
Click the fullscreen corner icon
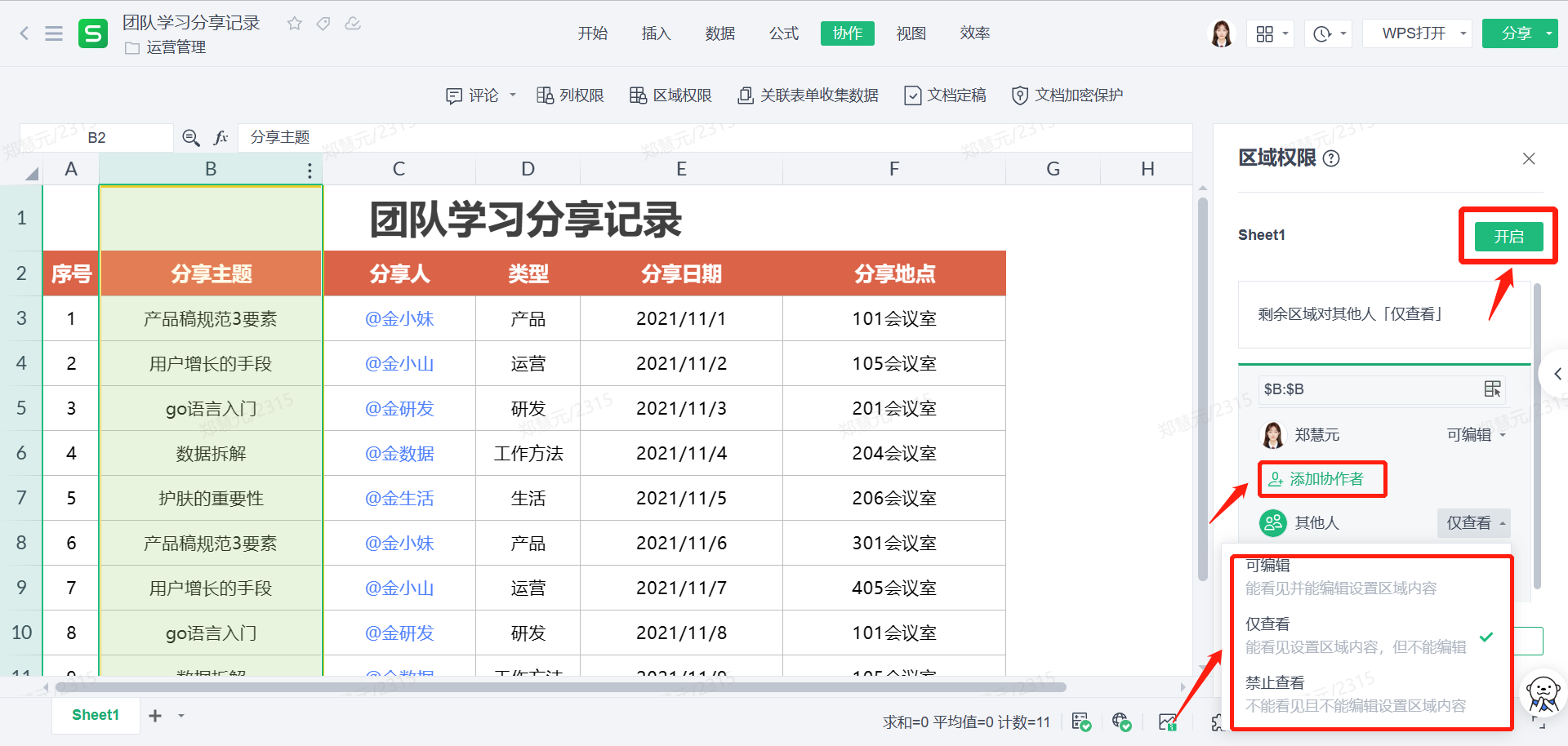(x=1539, y=723)
